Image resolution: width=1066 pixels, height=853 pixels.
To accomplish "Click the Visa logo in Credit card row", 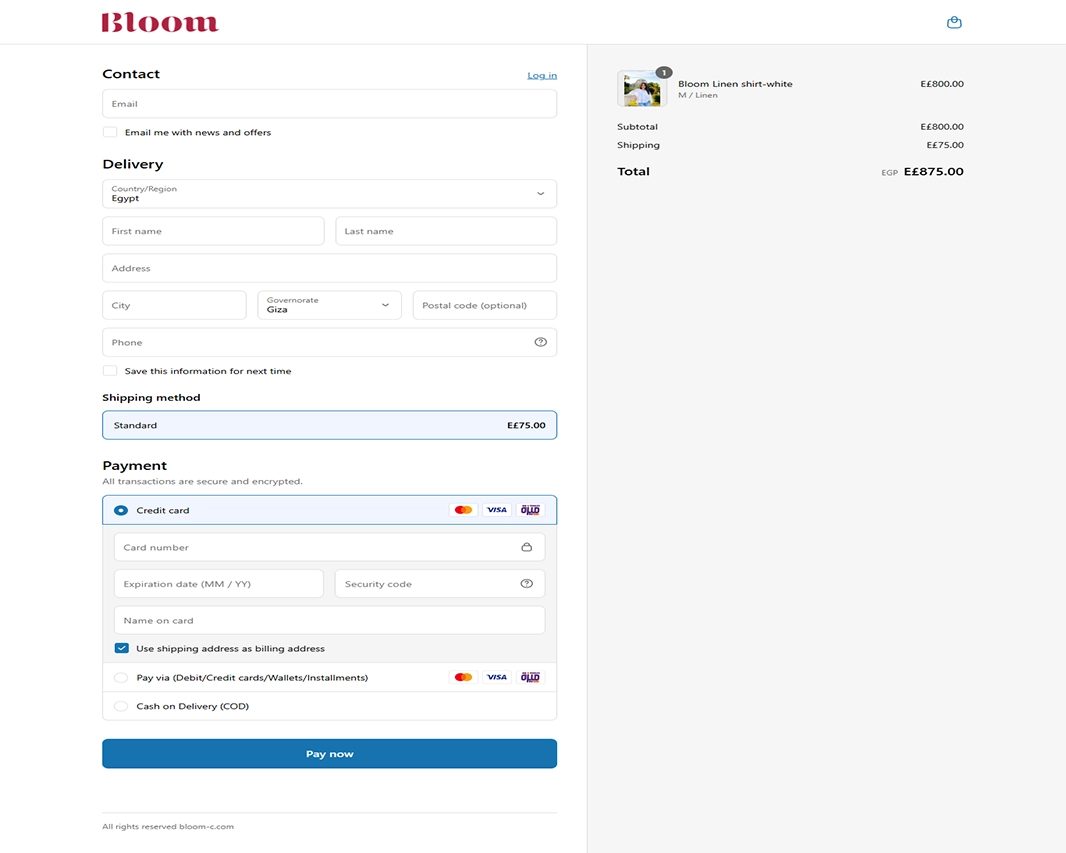I will (x=496, y=510).
